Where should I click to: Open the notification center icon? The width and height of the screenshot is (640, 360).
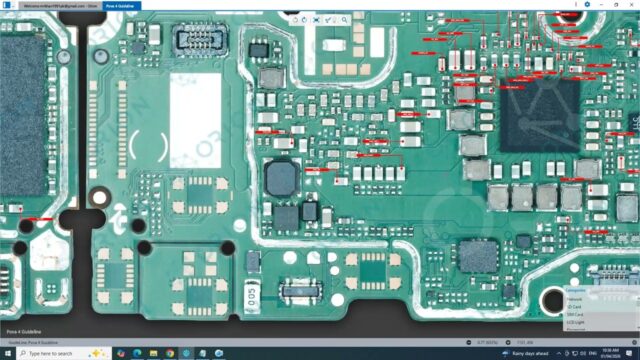click(629, 353)
